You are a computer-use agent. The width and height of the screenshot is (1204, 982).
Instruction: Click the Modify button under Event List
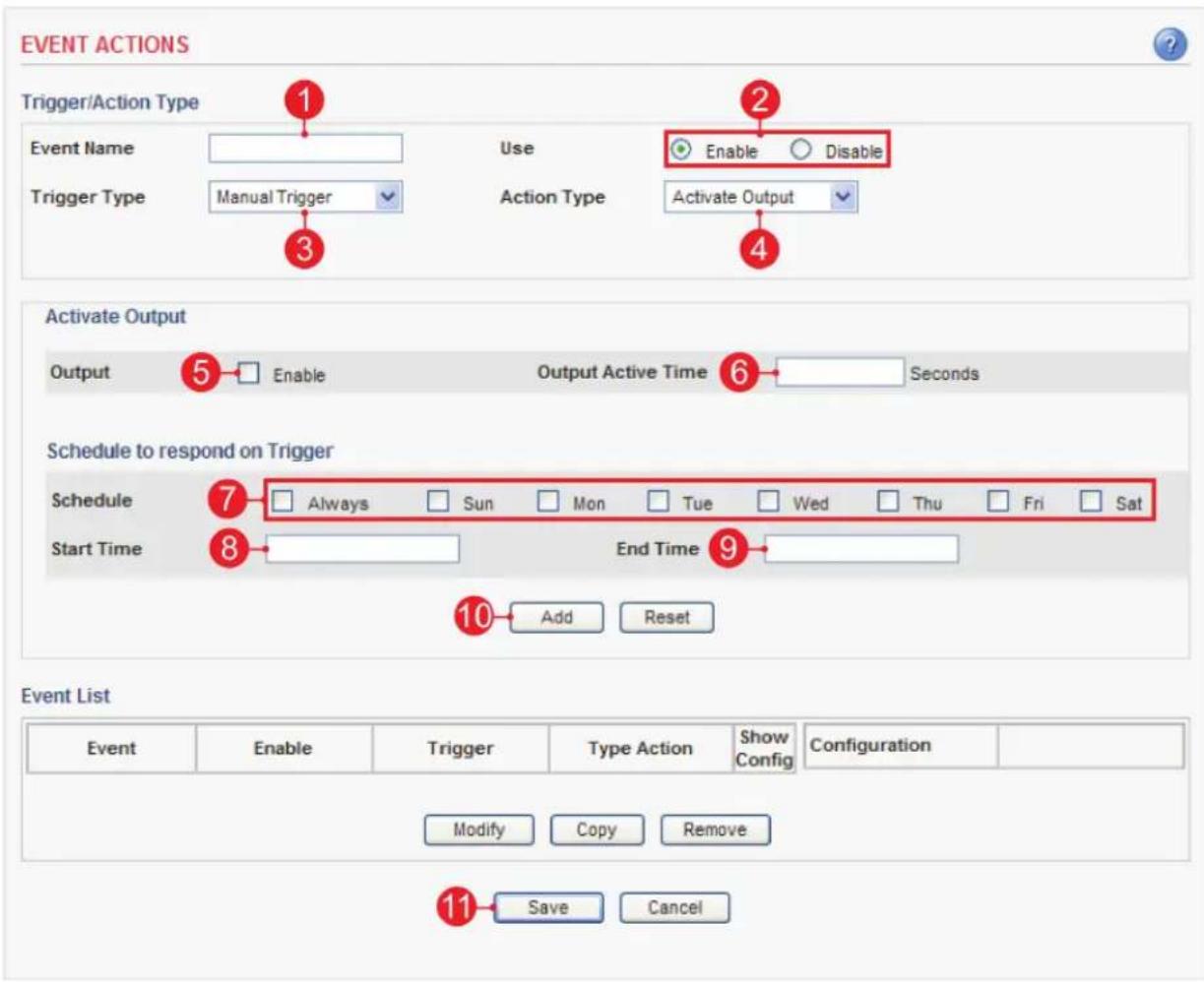(478, 829)
